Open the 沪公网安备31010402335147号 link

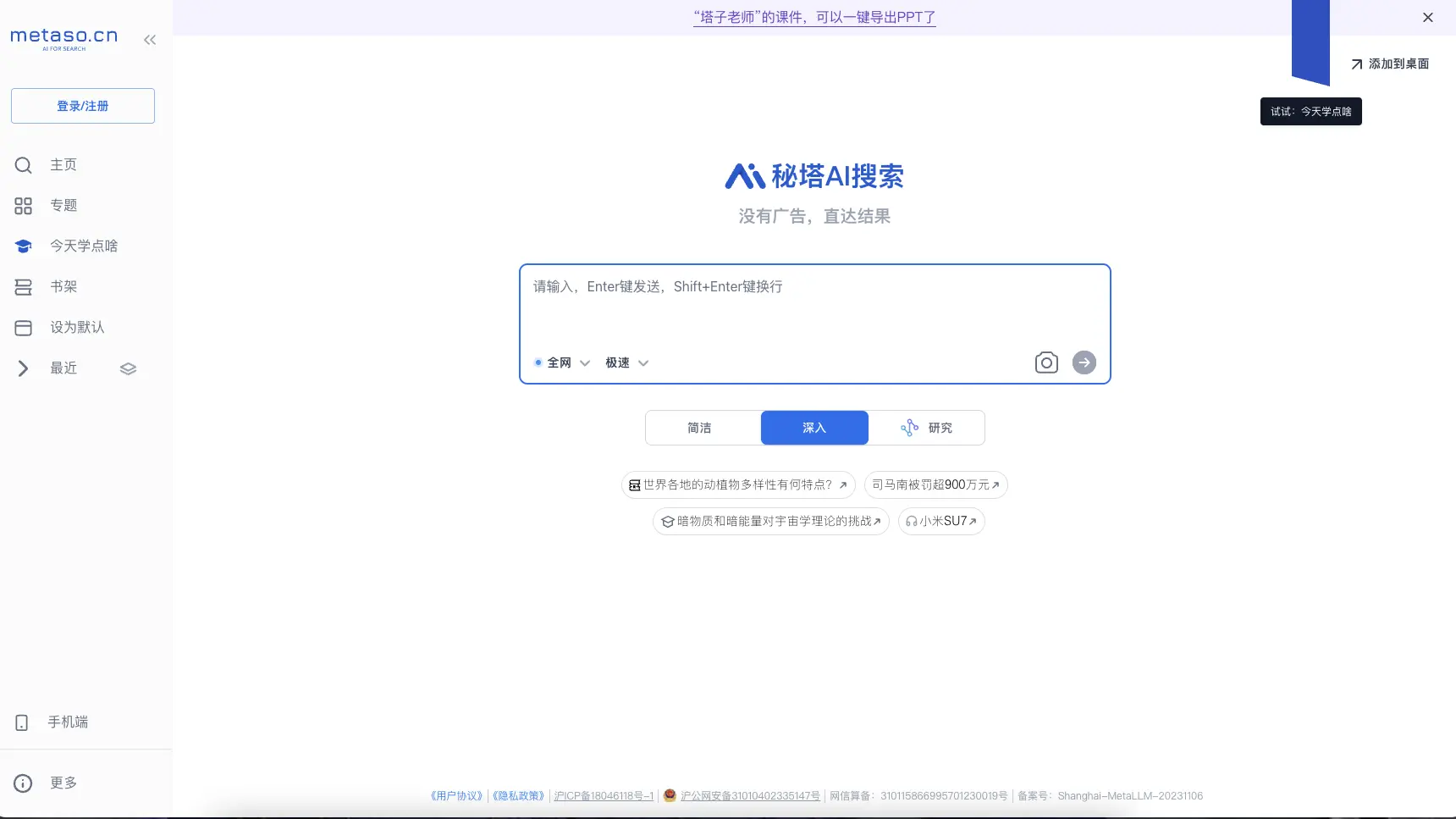(750, 796)
